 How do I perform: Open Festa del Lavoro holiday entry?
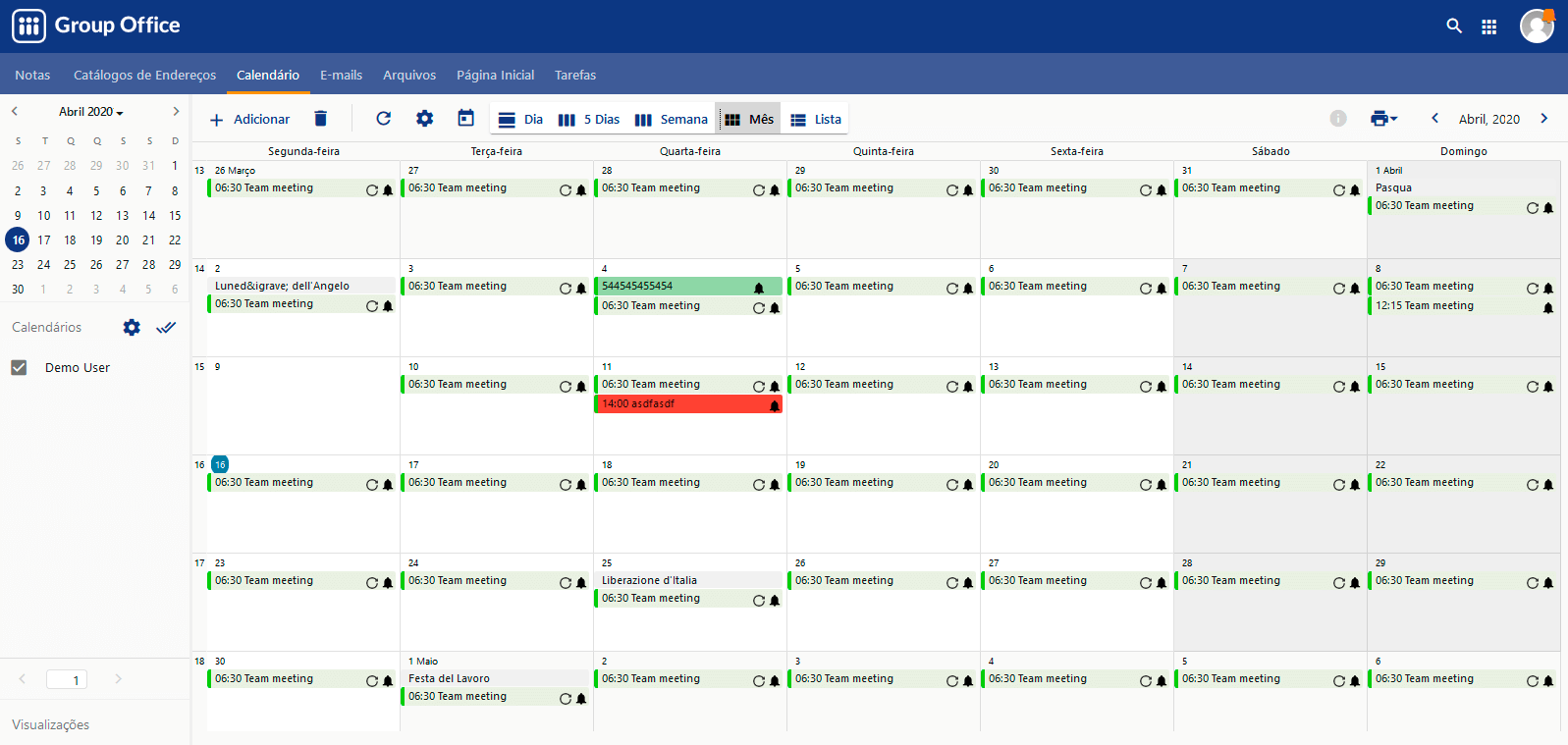[x=495, y=678]
